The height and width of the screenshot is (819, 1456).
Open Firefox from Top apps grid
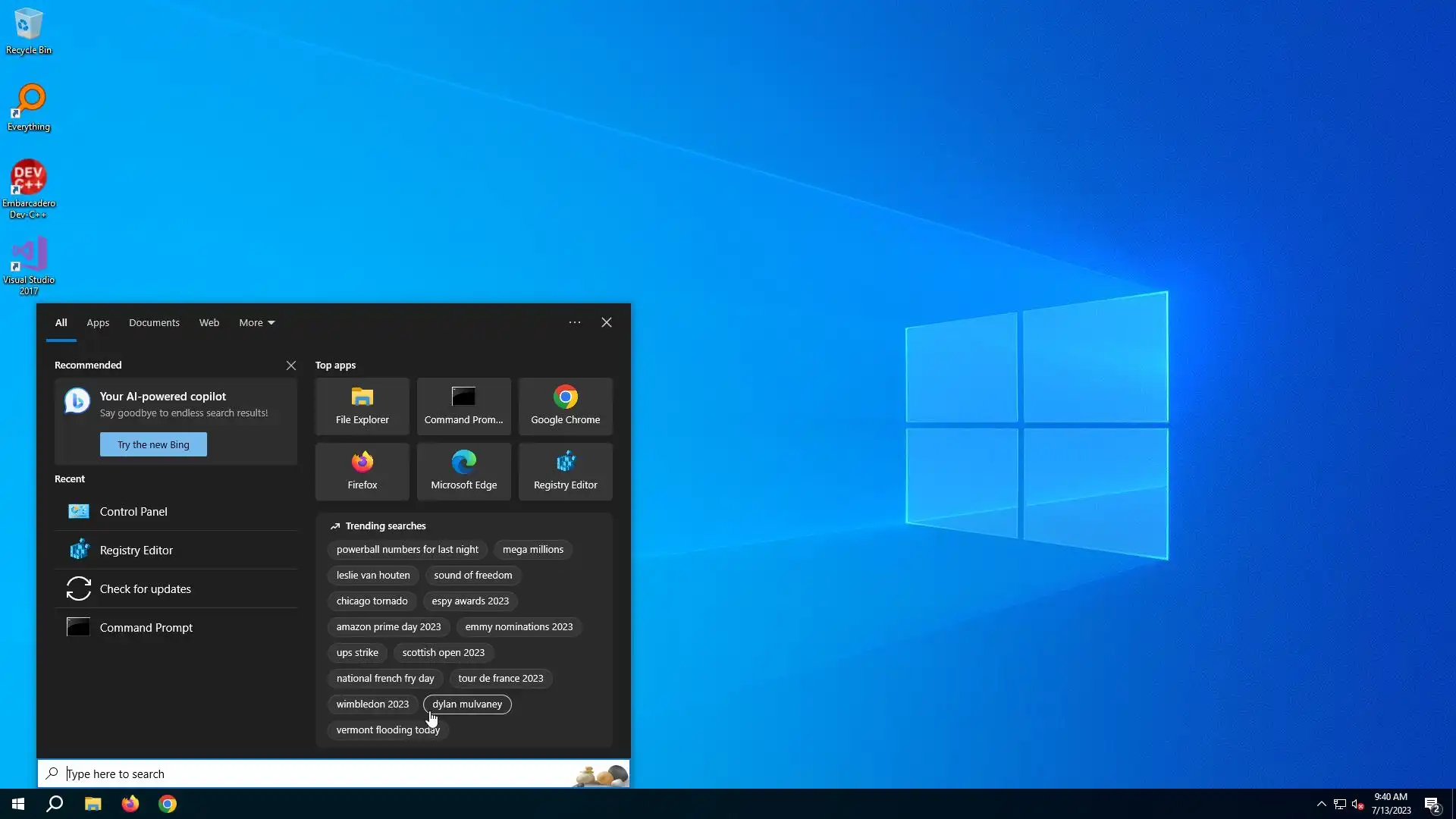point(362,471)
